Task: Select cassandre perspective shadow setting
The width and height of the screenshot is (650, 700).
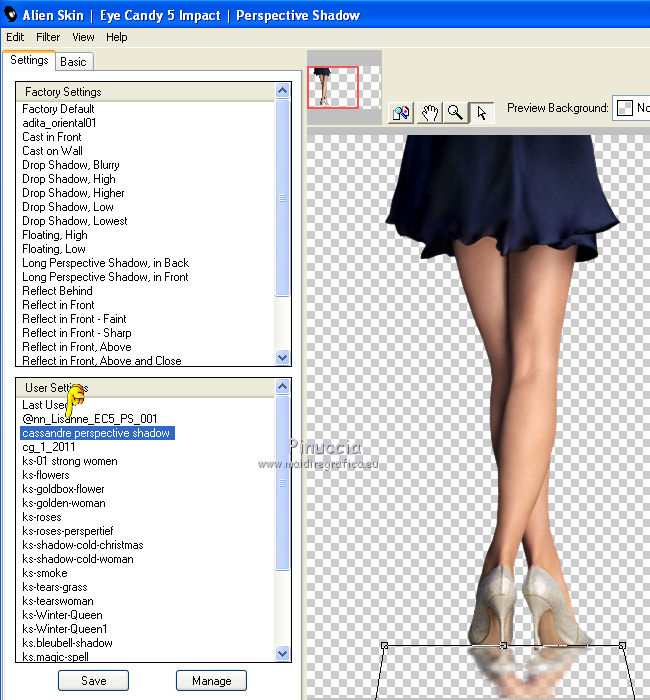Action: [97, 433]
